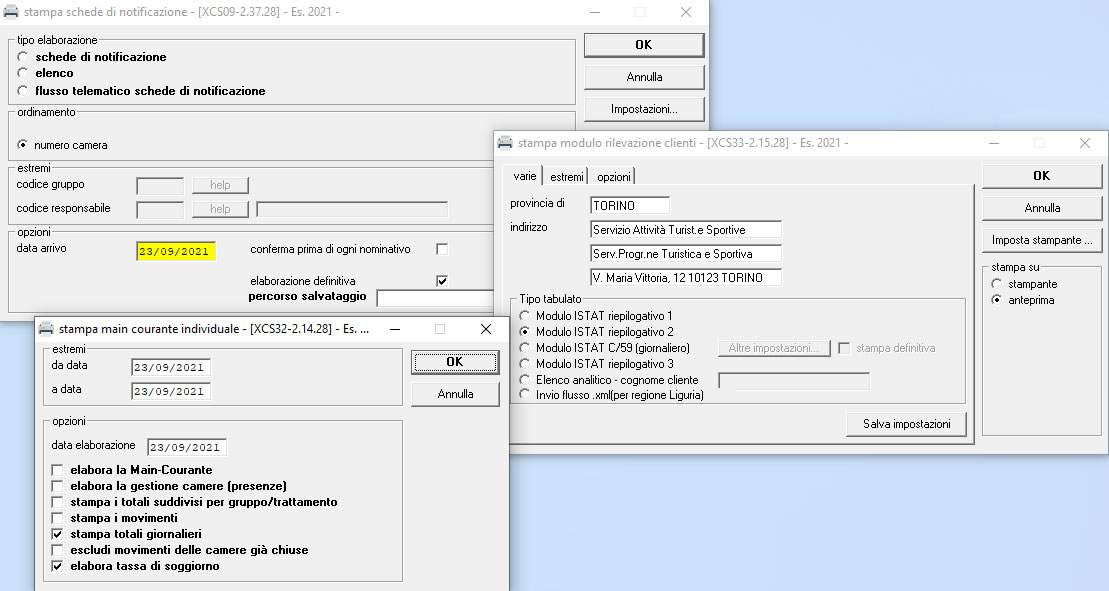Select 'anteprima' as print destination
Image resolution: width=1109 pixels, height=591 pixels.
coord(997,300)
